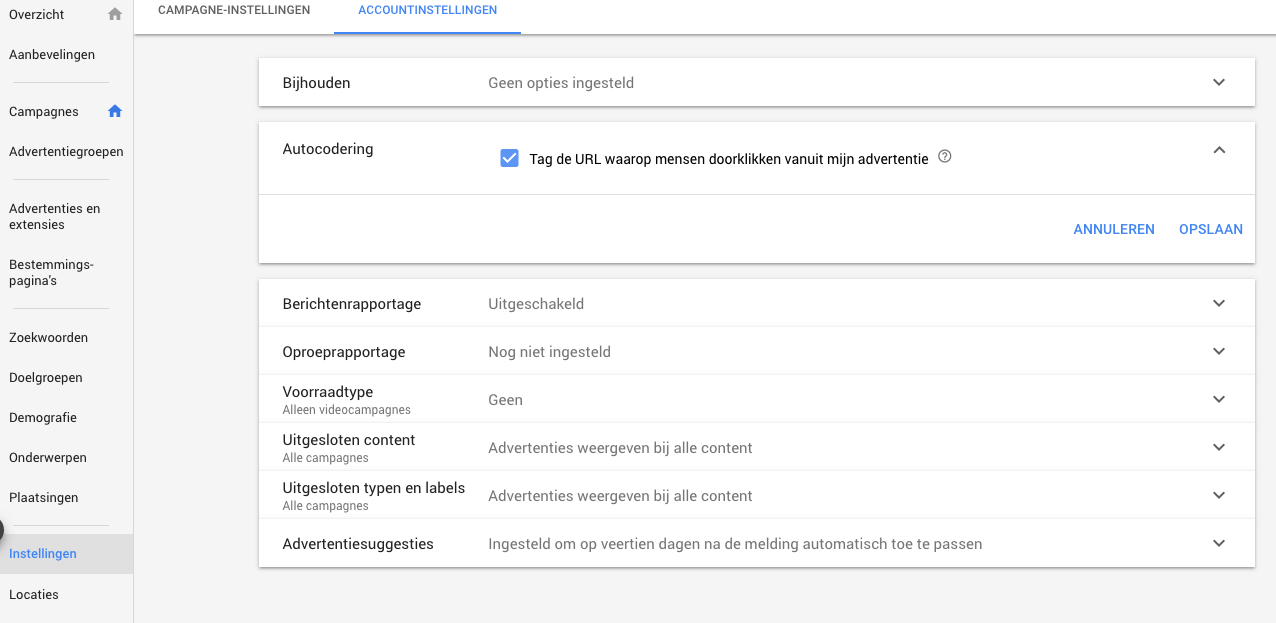Image resolution: width=1276 pixels, height=623 pixels.
Task: Open Plaatsingen in the sidebar
Action: point(44,497)
